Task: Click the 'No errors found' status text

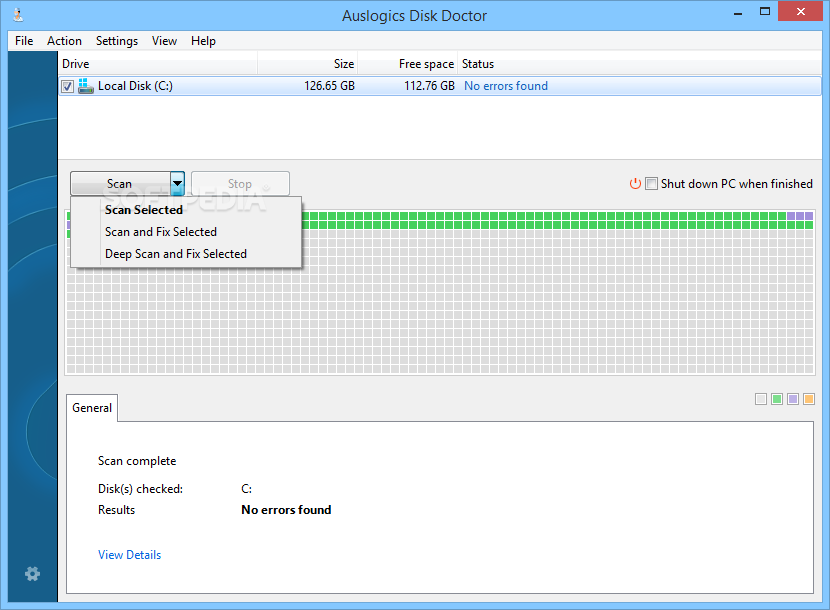Action: click(x=506, y=86)
